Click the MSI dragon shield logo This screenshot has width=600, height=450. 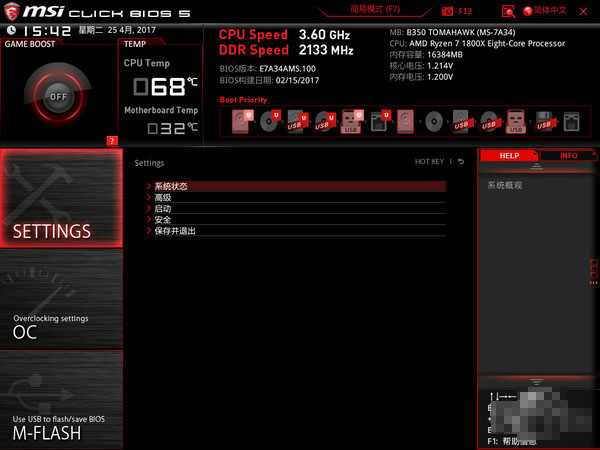coord(11,11)
